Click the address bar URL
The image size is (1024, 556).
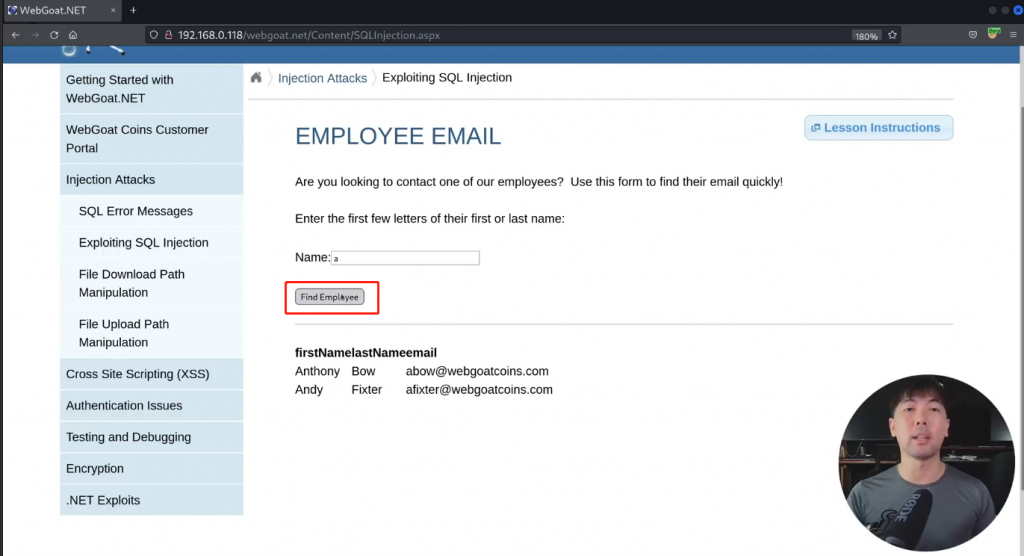[309, 35]
